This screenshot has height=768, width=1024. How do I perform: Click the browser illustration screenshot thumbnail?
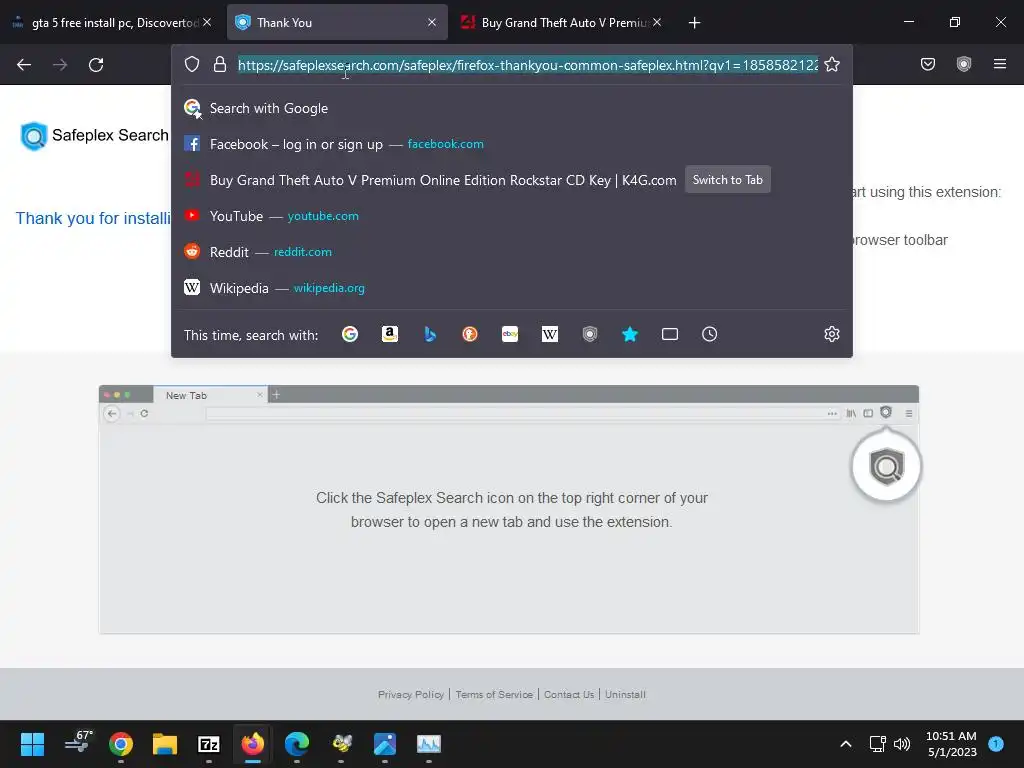click(x=509, y=509)
